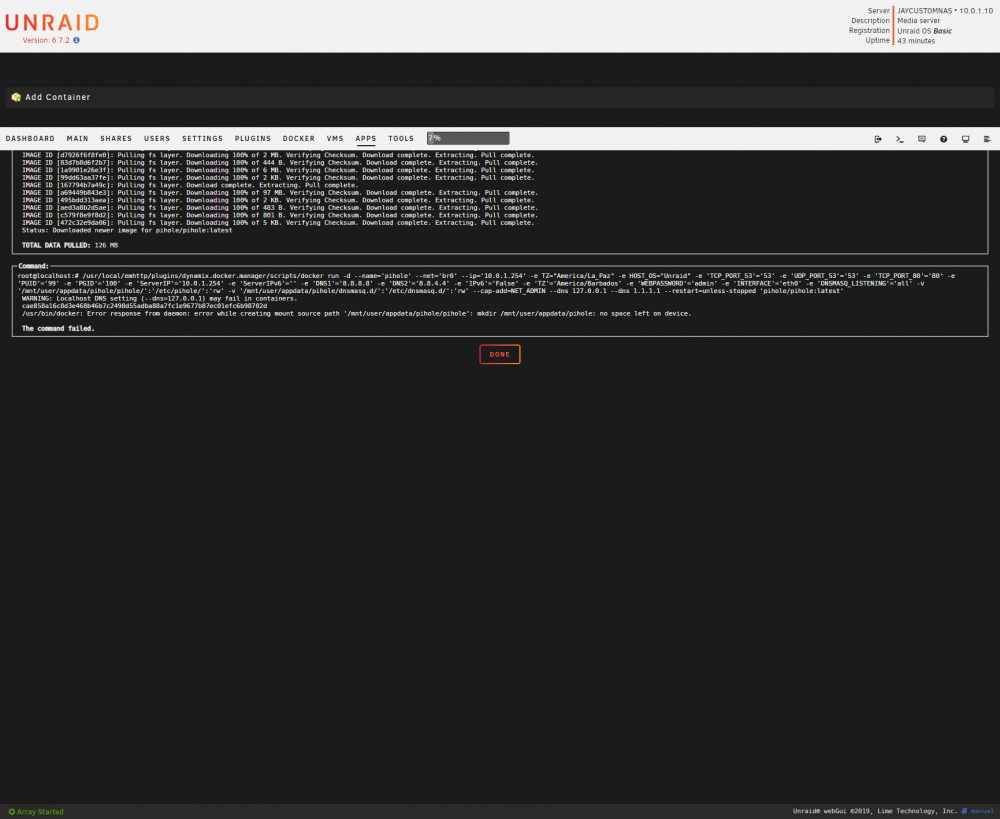Click the IMAGE ID 167794b7a49c log line
This screenshot has height=819, width=1000.
tap(190, 185)
